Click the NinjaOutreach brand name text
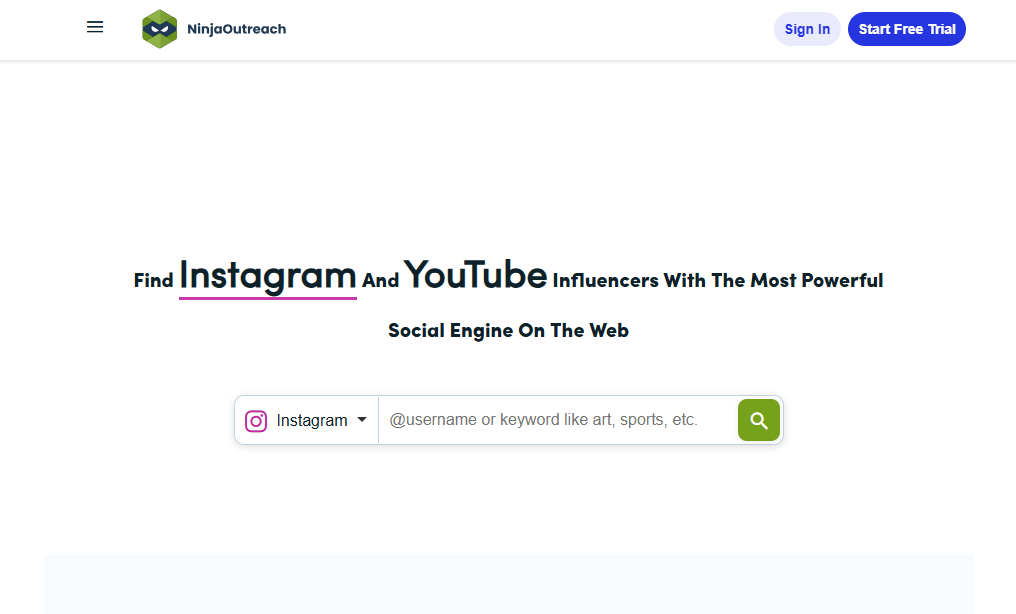The image size is (1016, 614). coord(236,29)
